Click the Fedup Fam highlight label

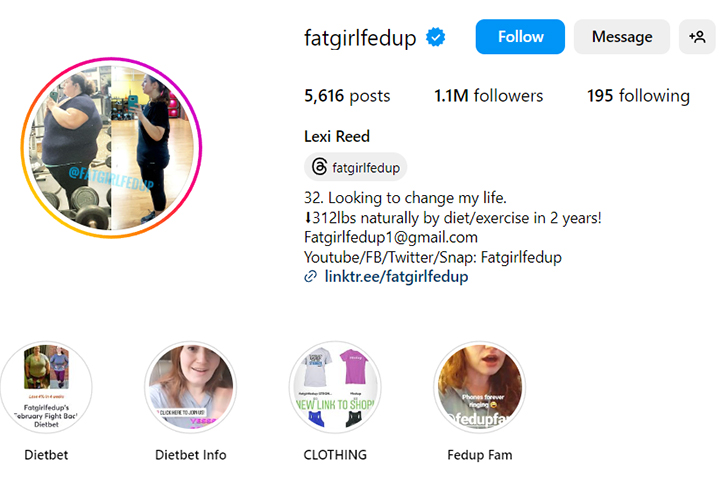[x=480, y=455]
